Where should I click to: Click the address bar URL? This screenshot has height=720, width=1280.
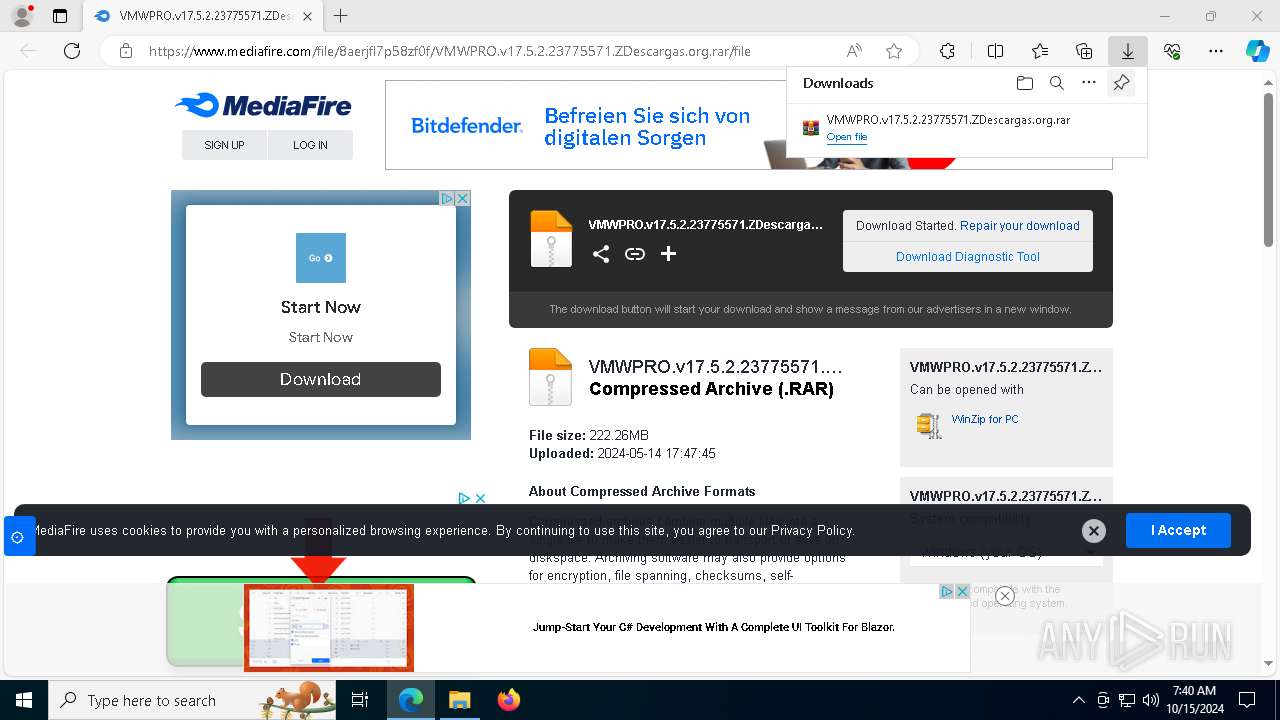[450, 51]
